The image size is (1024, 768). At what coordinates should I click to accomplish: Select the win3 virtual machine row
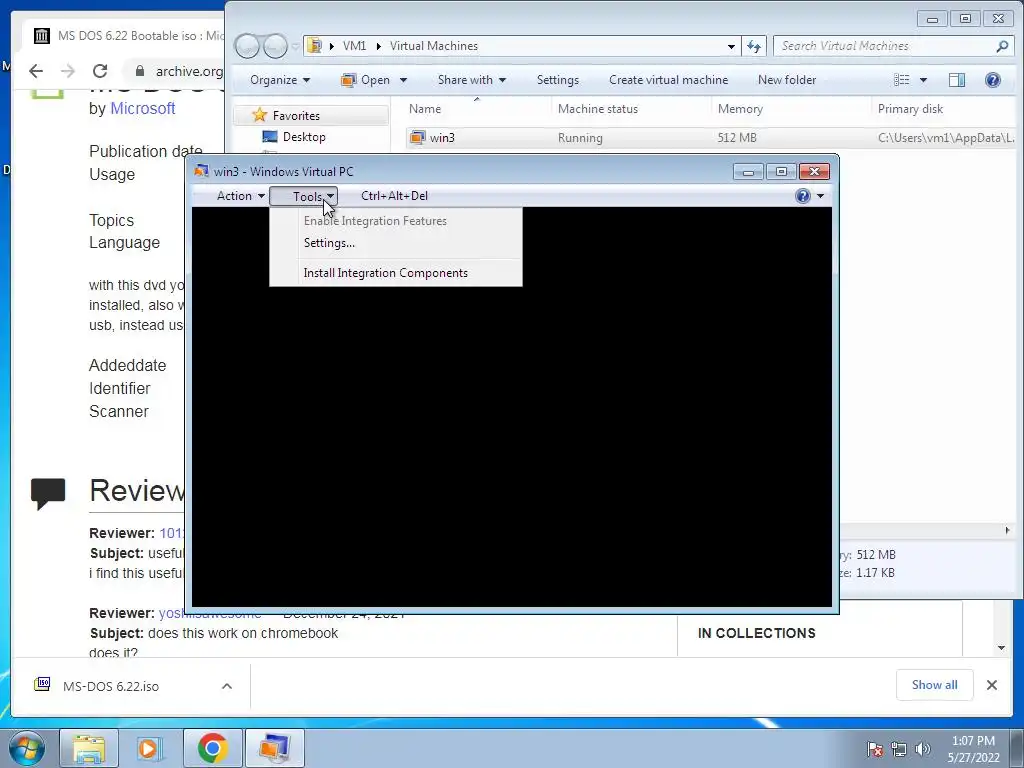[x=711, y=138]
